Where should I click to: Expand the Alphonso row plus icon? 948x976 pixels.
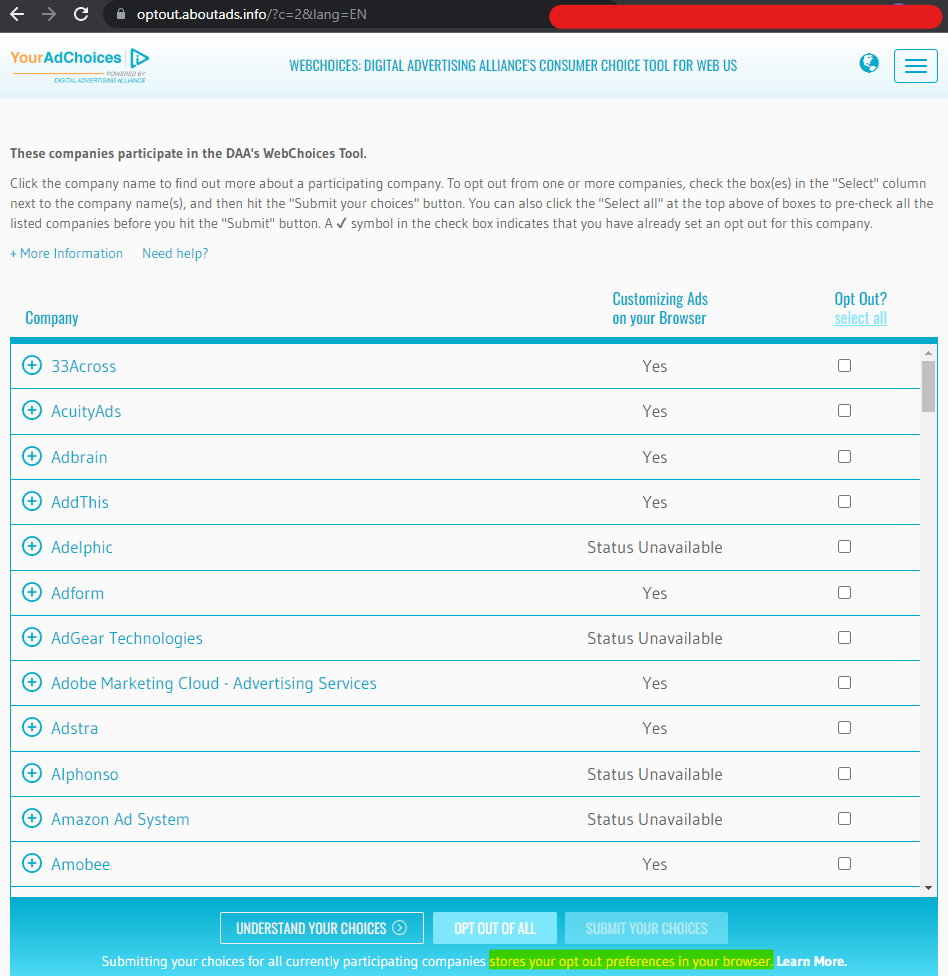pos(32,773)
